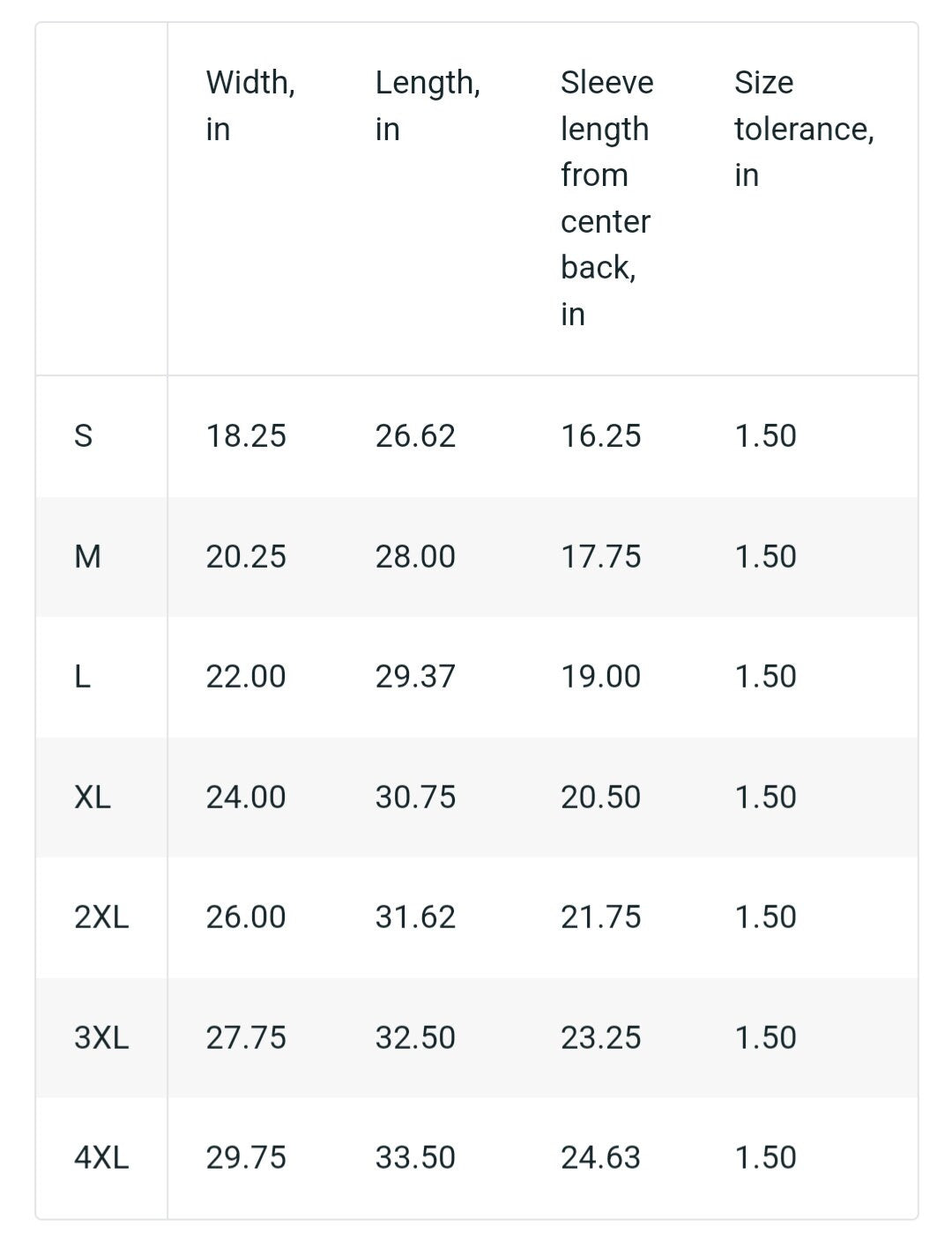Select the Width column header
Image resolution: width=952 pixels, height=1241 pixels.
tap(250, 105)
